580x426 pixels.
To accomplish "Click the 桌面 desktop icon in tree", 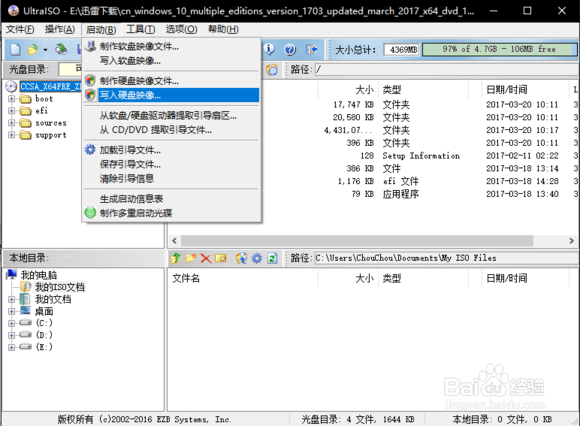I will (26, 311).
